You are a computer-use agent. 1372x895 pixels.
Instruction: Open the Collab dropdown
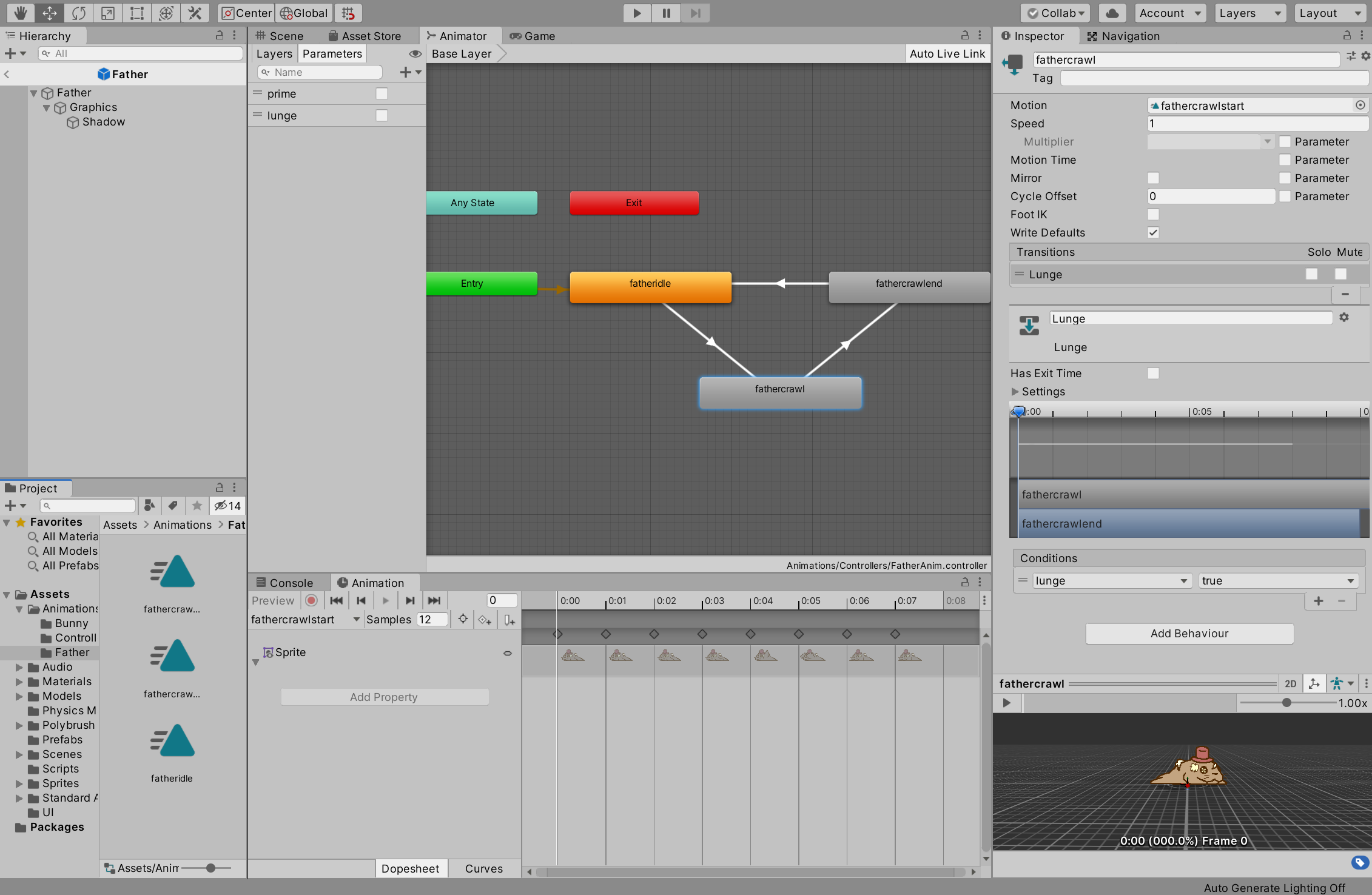coord(1055,13)
